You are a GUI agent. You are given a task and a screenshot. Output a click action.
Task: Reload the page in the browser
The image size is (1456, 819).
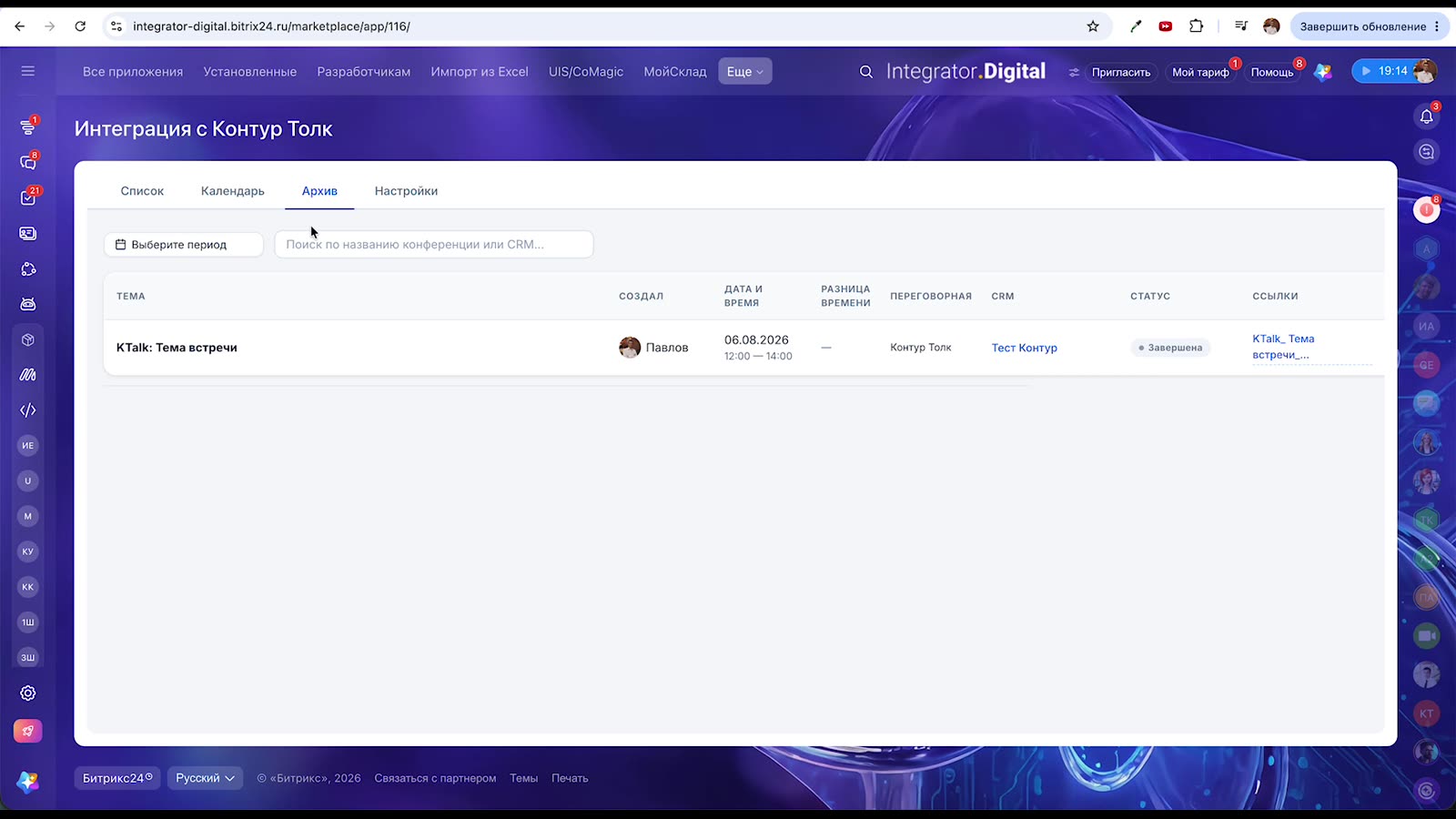[80, 26]
